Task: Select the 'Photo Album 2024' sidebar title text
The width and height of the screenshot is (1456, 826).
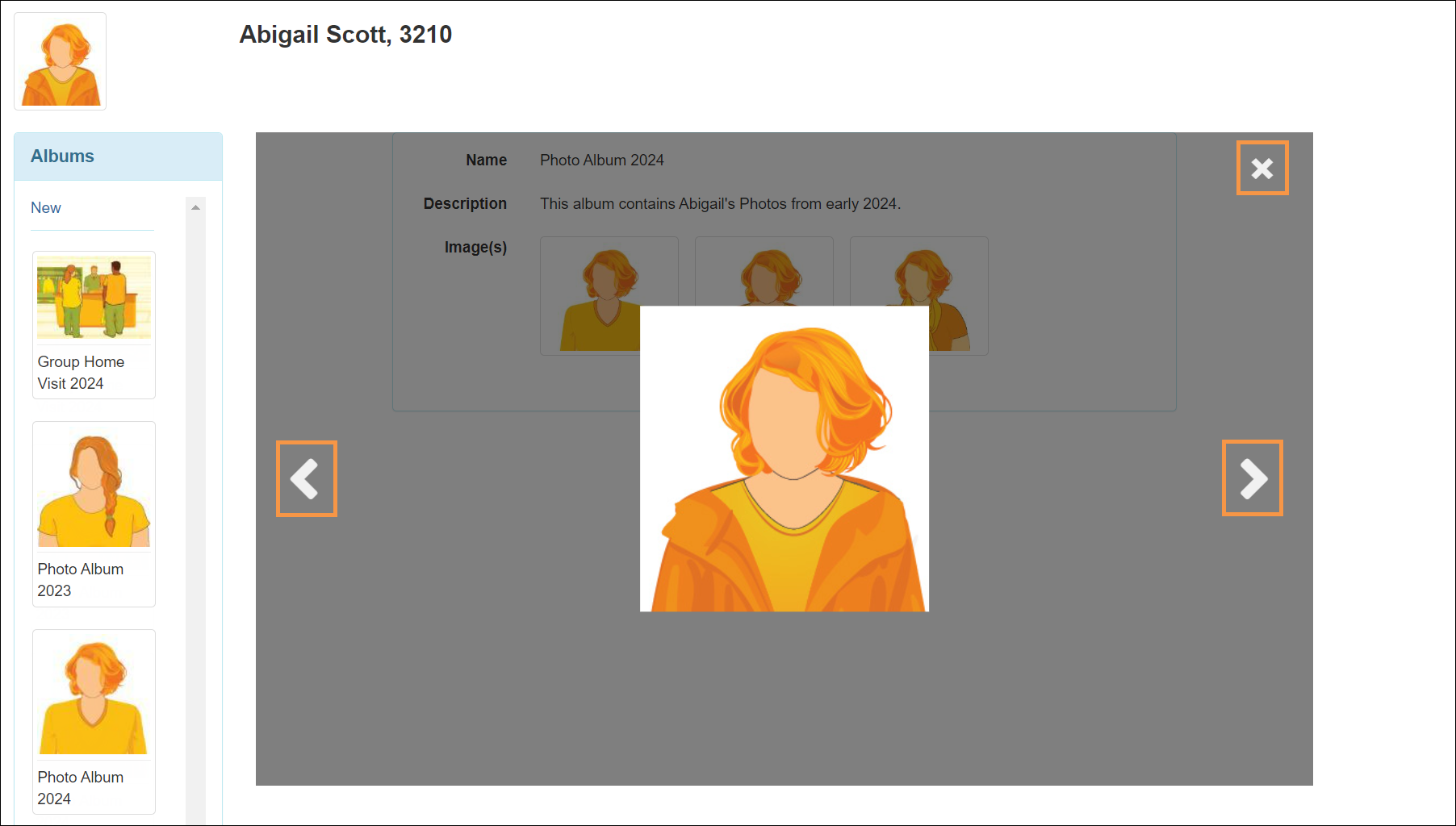Action: click(x=80, y=787)
